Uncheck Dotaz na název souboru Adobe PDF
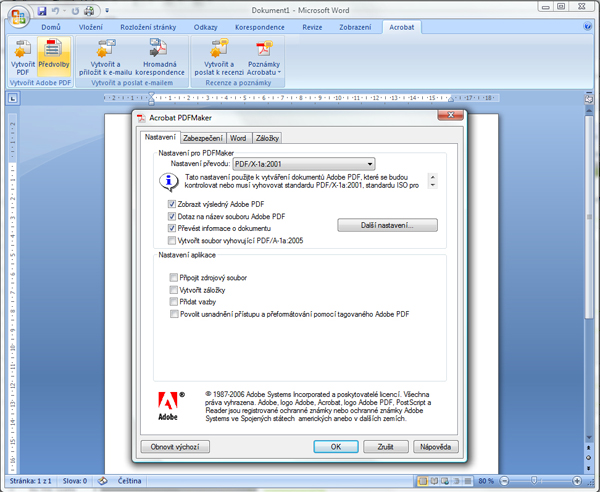This screenshot has width=600, height=492. pyautogui.click(x=172, y=216)
